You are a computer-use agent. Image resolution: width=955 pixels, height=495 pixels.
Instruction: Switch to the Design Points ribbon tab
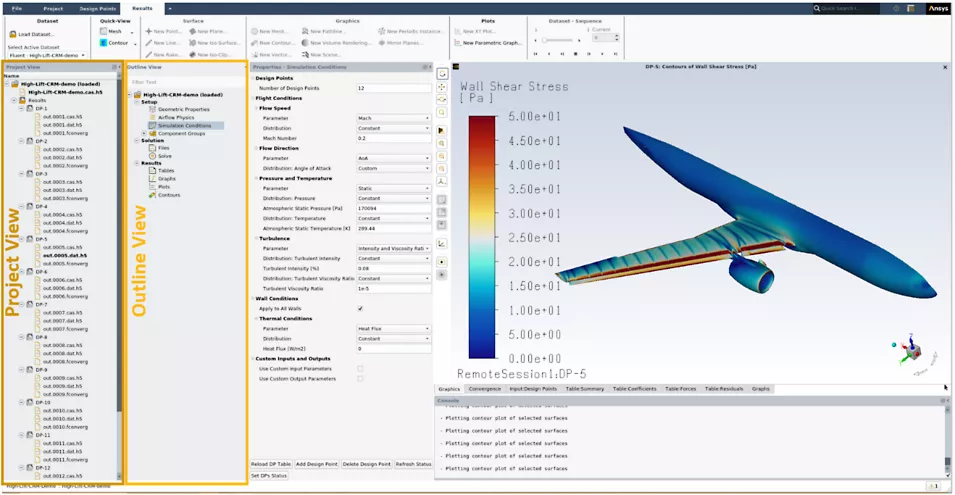99,8
